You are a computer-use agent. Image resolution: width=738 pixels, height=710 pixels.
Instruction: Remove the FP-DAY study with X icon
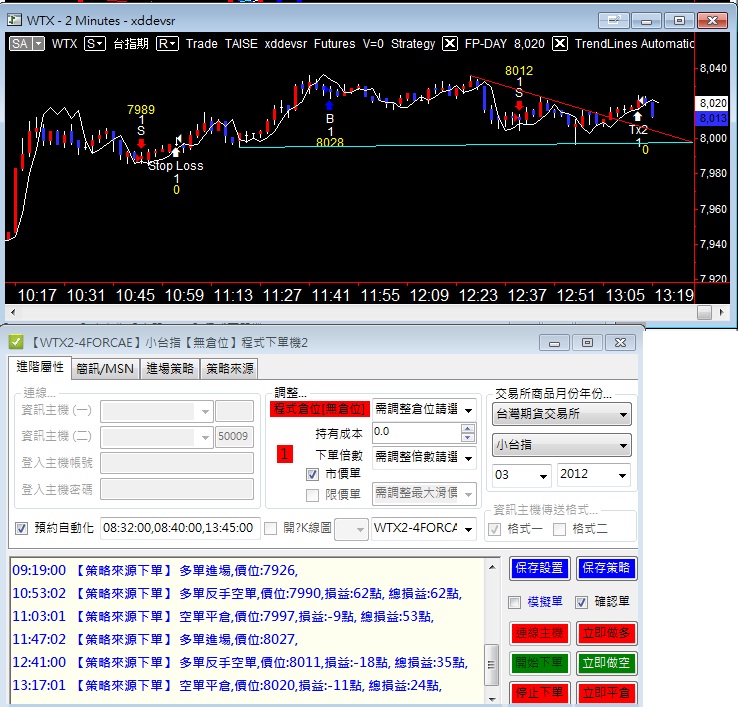pyautogui.click(x=450, y=44)
